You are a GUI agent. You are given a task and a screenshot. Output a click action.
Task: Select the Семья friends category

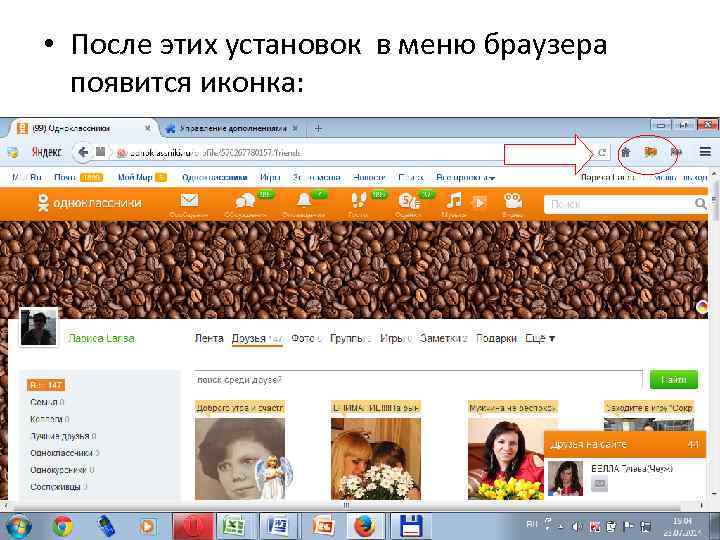tap(47, 402)
